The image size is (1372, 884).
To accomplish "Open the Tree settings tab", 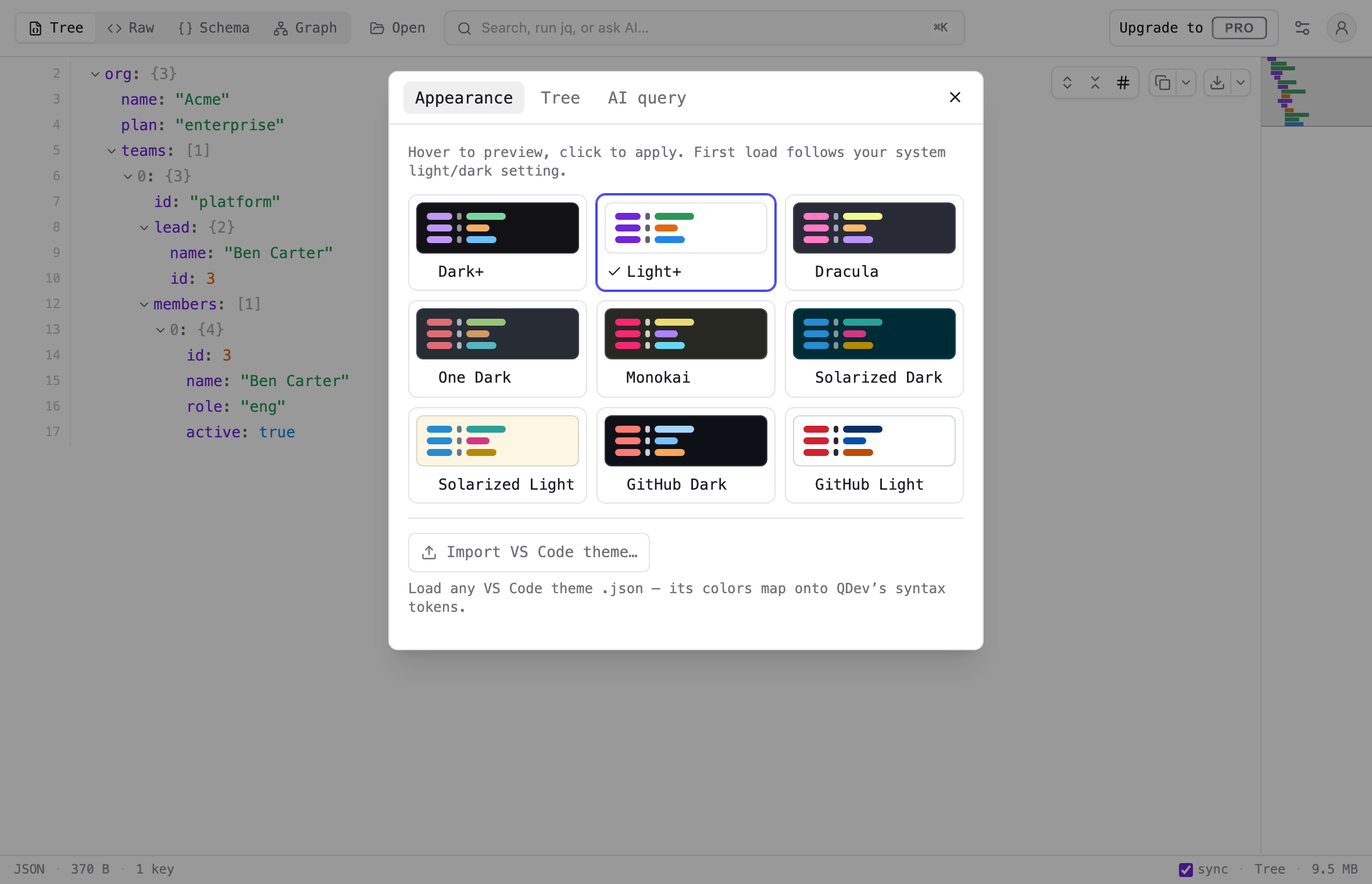I will coord(560,98).
